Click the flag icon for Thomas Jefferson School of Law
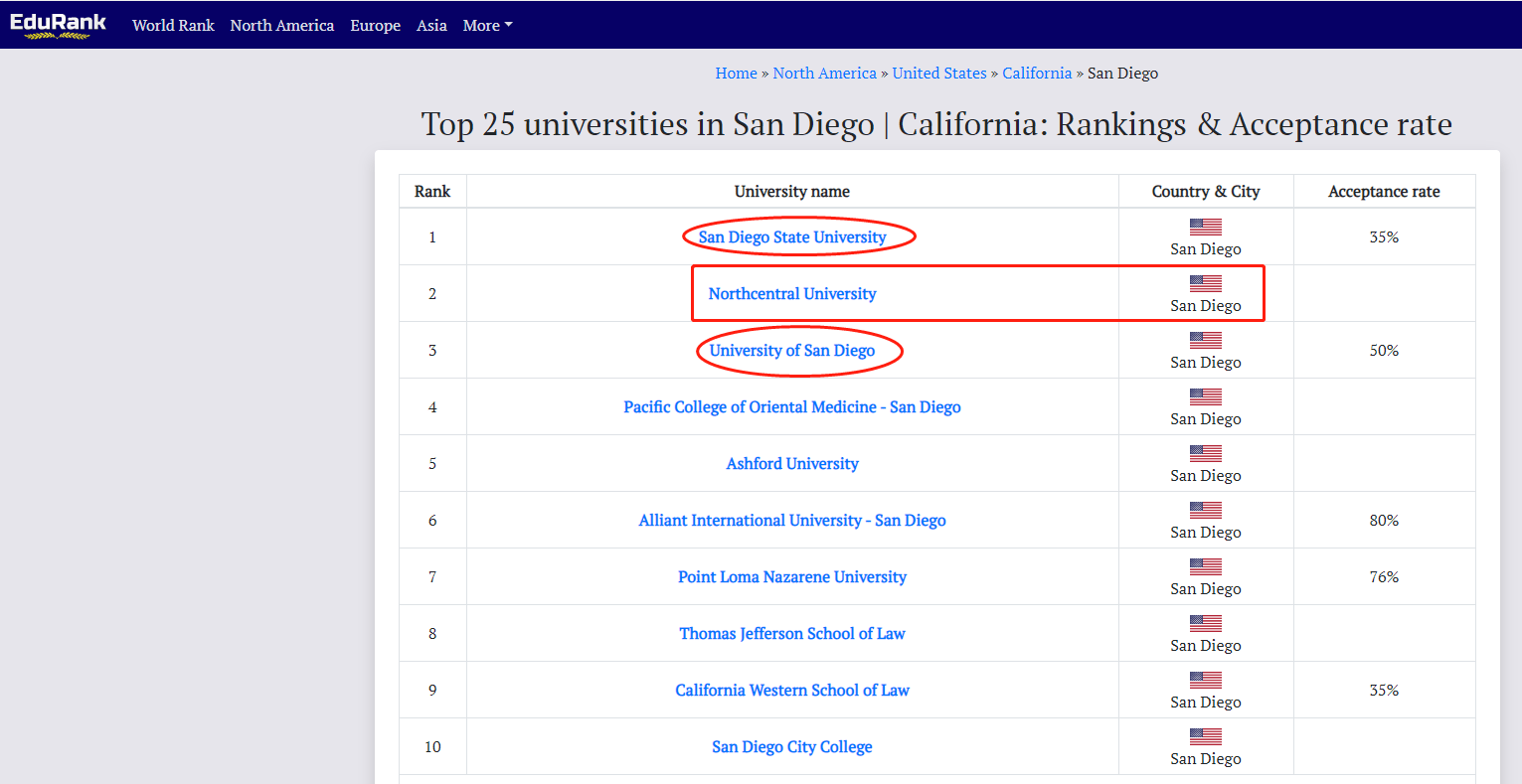1522x784 pixels. [1205, 623]
